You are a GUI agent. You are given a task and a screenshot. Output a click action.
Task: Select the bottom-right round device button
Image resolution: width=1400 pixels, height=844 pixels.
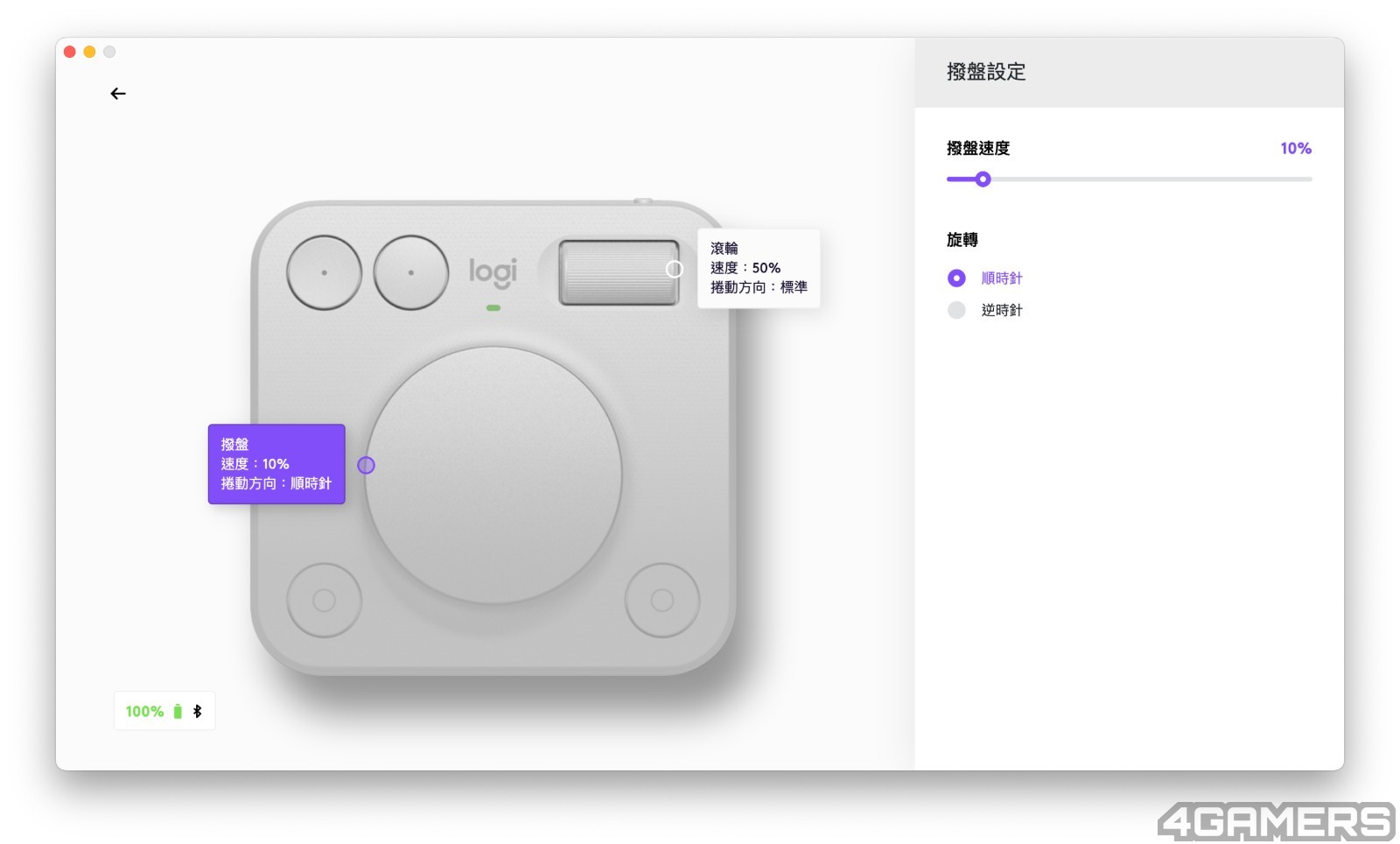[x=662, y=600]
